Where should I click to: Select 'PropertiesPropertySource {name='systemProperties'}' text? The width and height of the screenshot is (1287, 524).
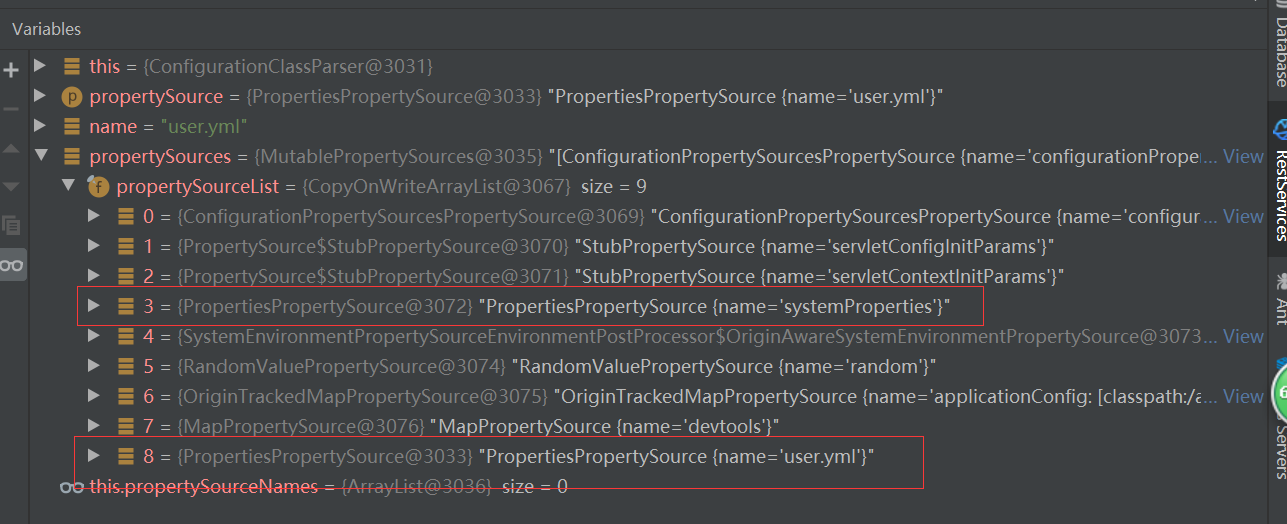714,306
